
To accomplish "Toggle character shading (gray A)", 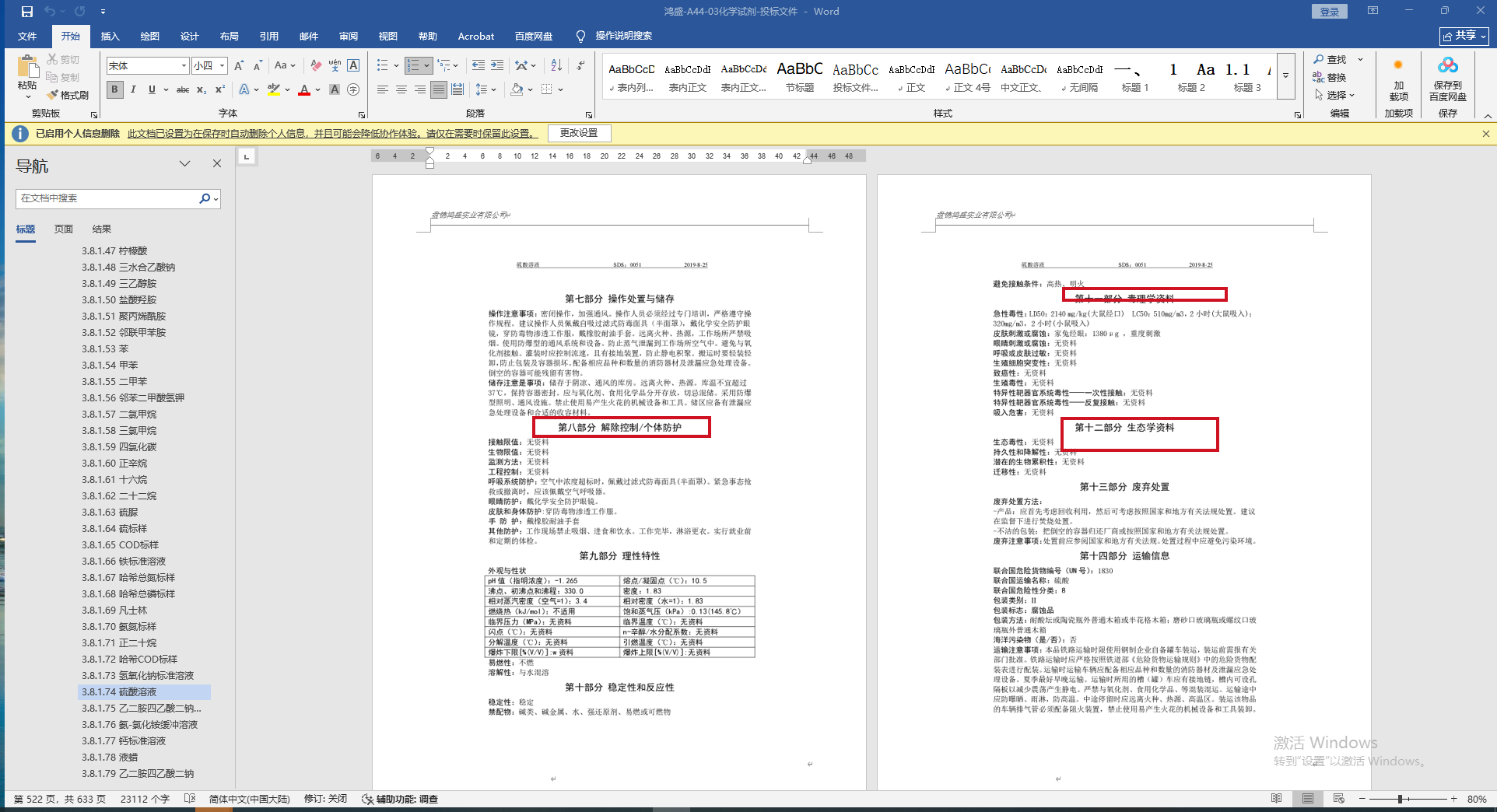I will tap(335, 89).
